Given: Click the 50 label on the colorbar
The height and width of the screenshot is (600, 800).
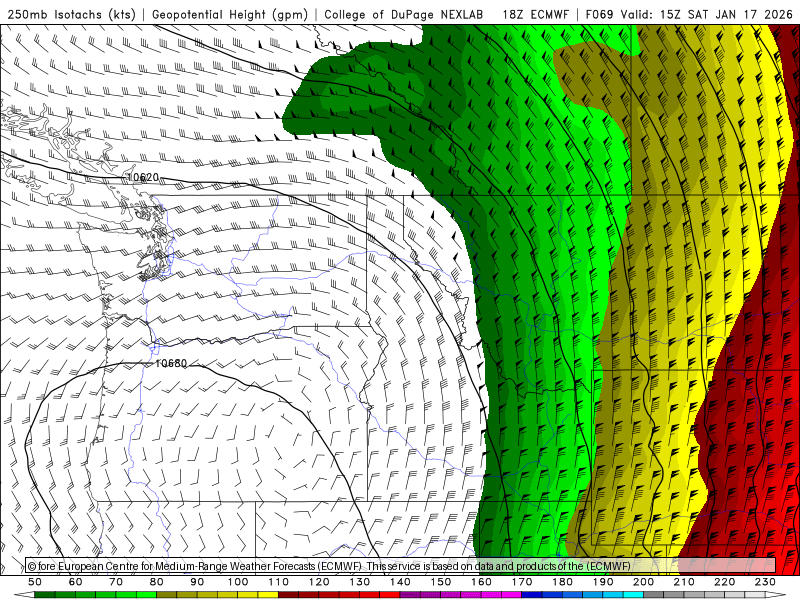Looking at the screenshot, I should [x=34, y=582].
